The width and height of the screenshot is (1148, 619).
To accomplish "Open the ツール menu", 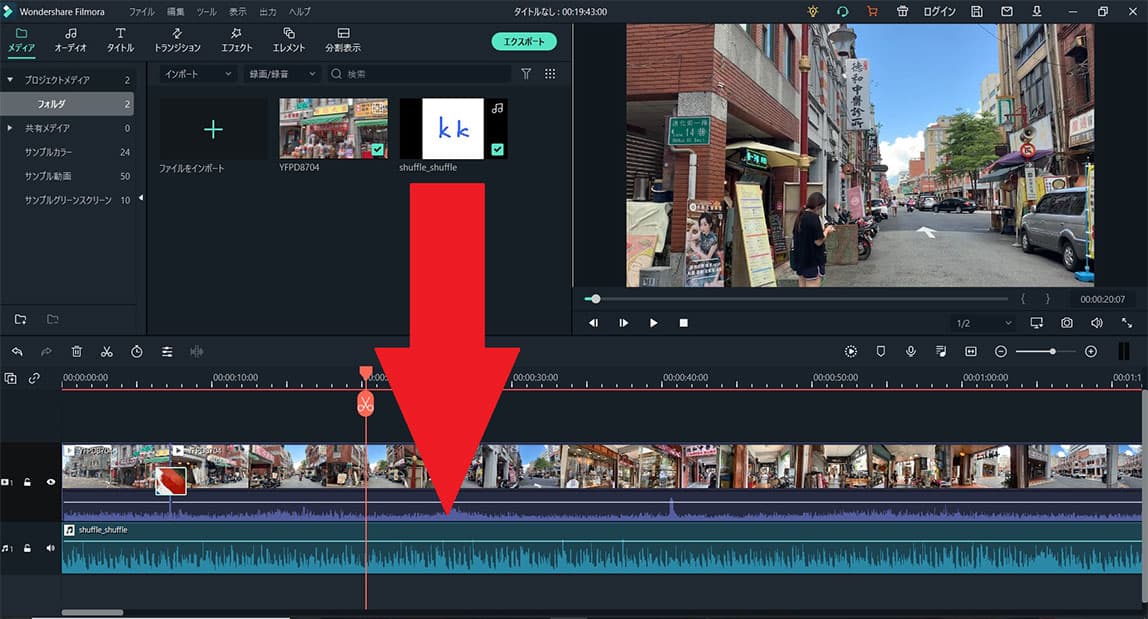I will pos(206,12).
